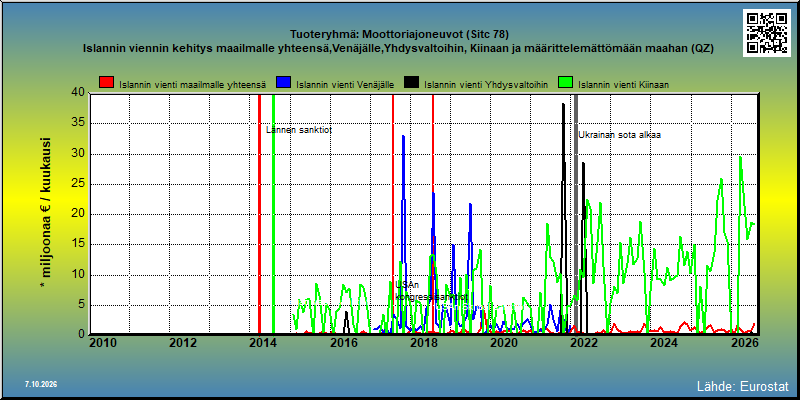Click y-axis value 0
800x400 pixels.
pos(81,332)
